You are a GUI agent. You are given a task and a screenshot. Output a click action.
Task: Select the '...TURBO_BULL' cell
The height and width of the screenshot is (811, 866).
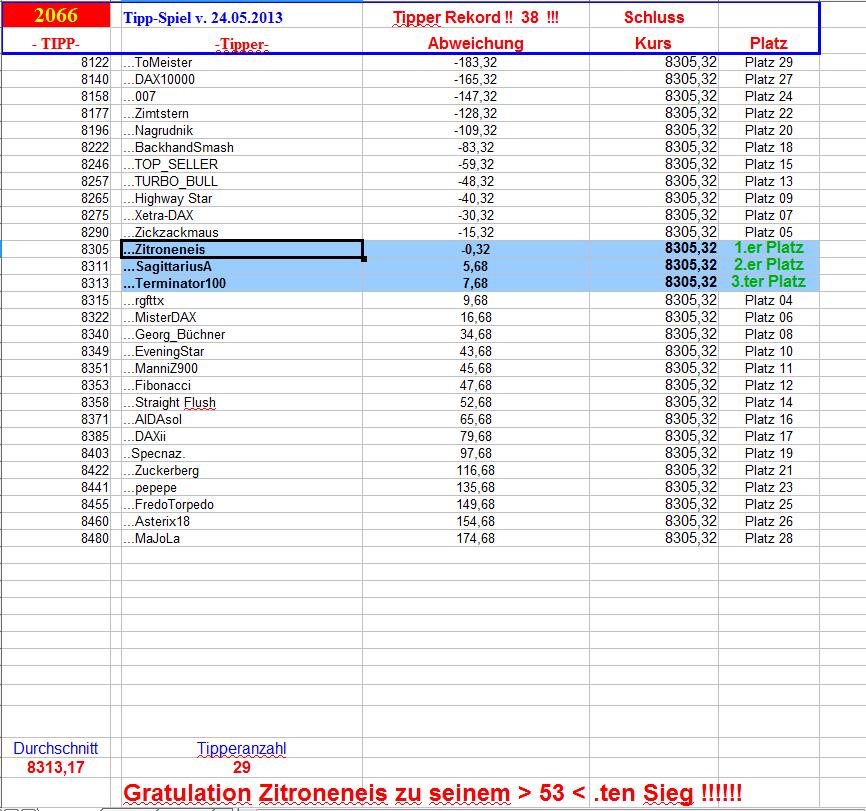coord(242,181)
